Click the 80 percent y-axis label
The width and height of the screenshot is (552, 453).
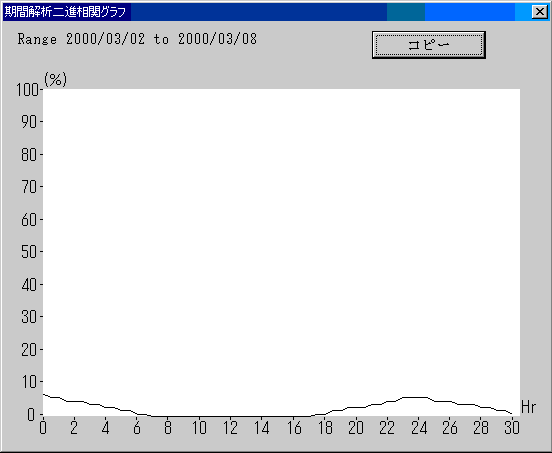pos(29,155)
